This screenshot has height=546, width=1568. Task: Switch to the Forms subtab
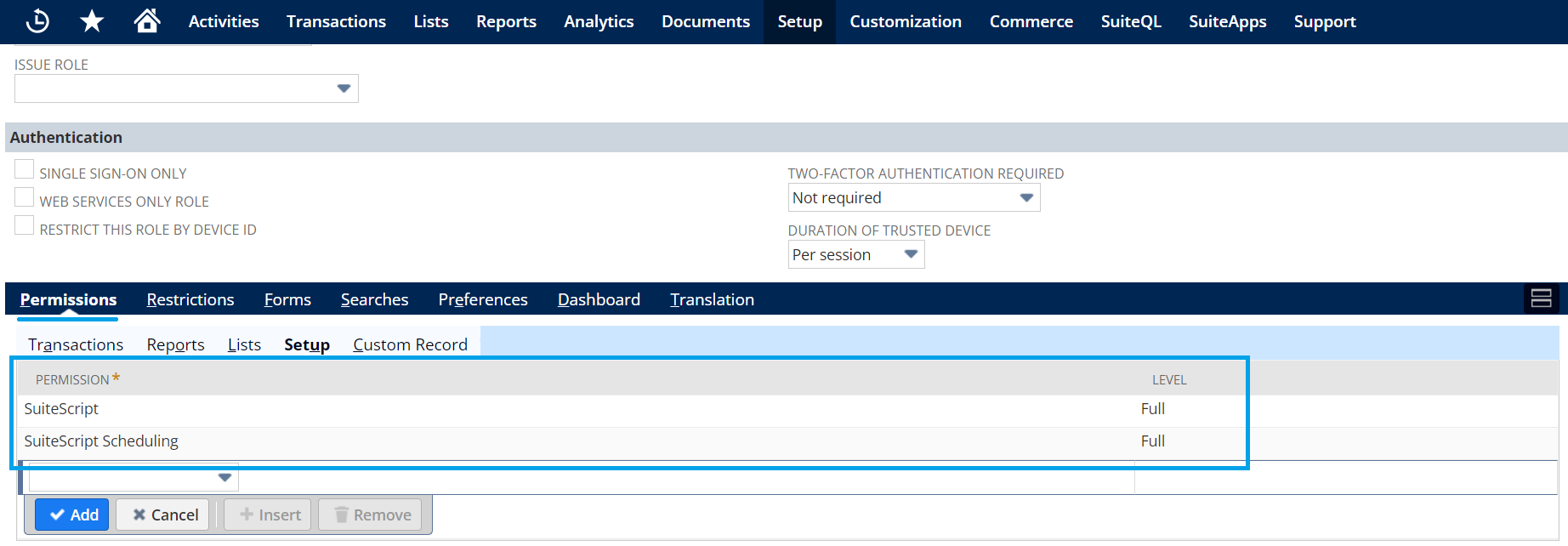pos(287,299)
